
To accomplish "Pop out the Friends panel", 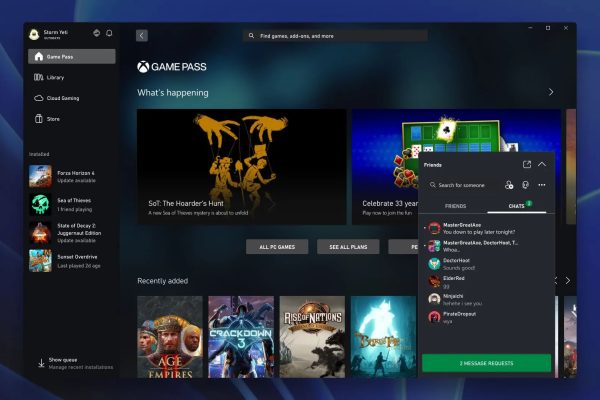I will coord(527,165).
